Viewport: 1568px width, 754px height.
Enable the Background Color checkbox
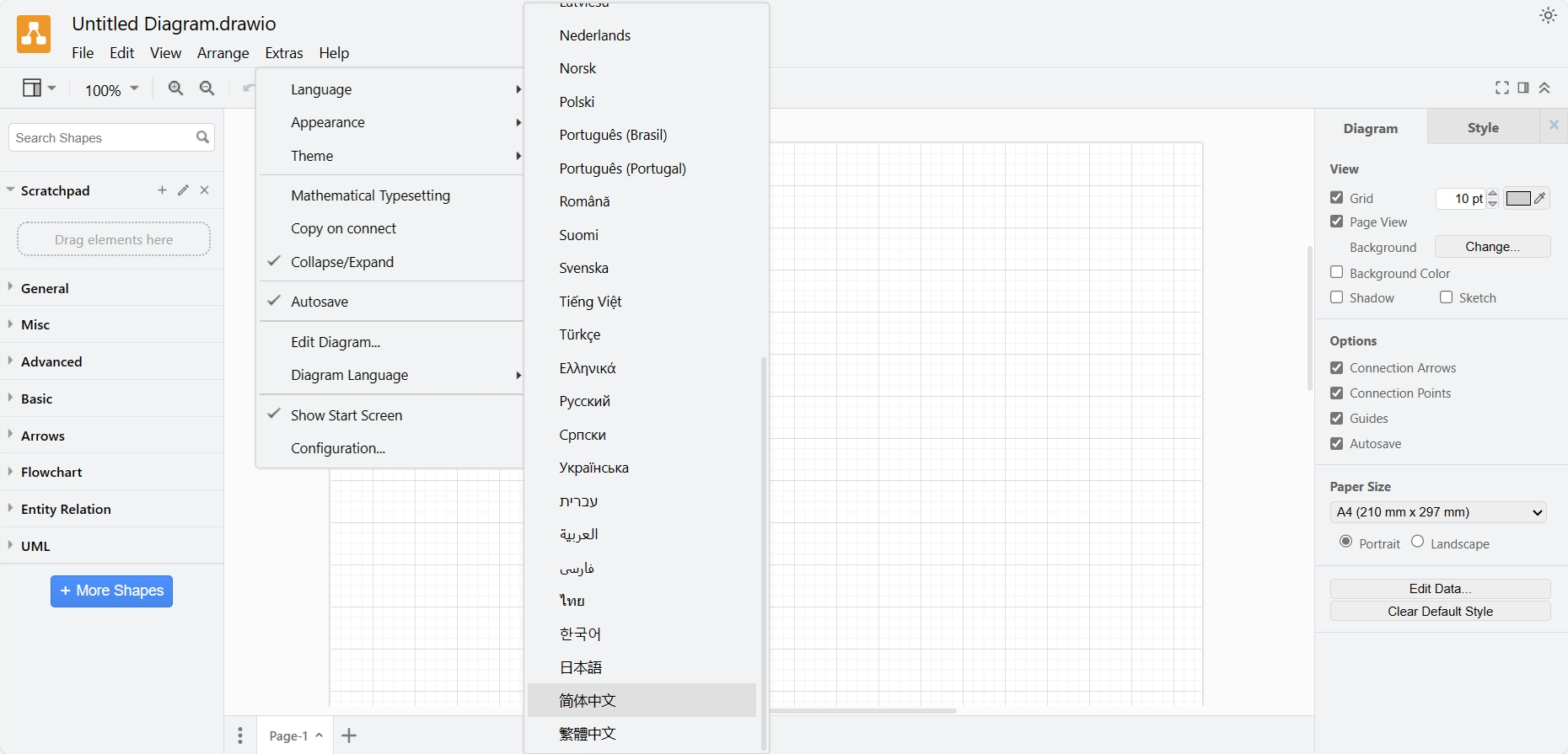click(x=1336, y=272)
